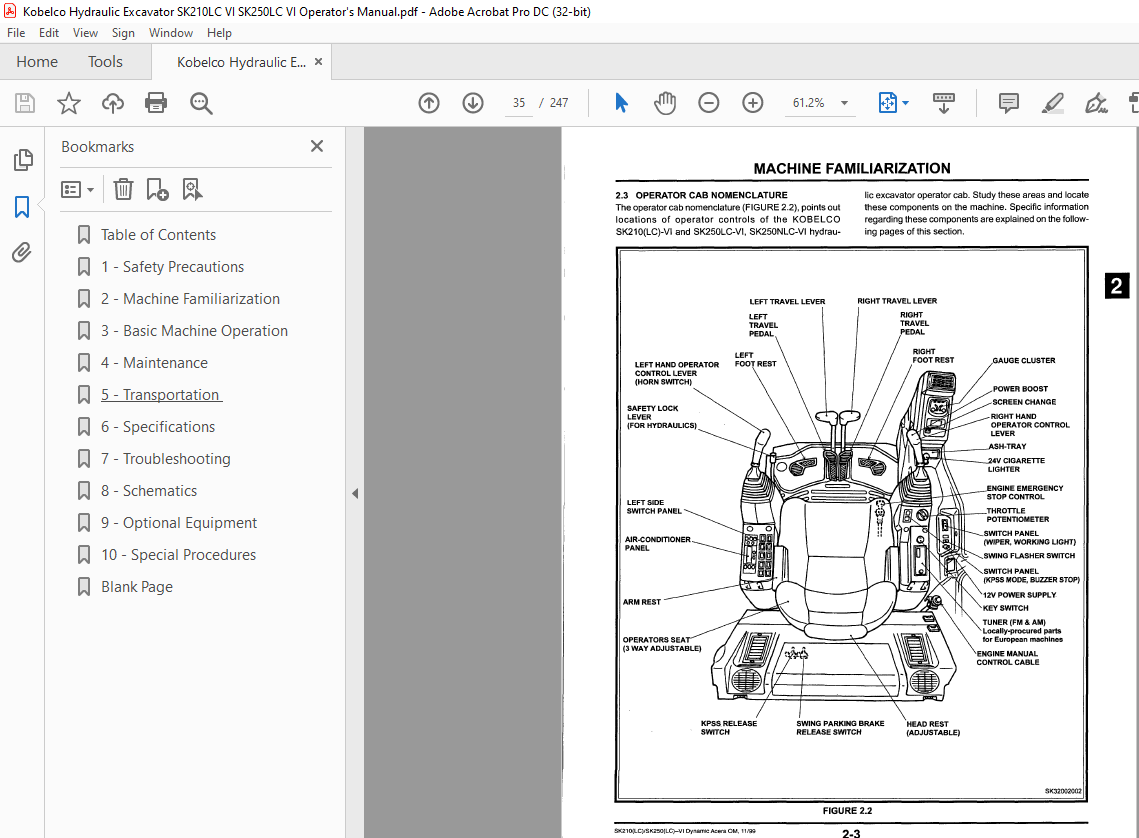Open the Attachments paperclip panel

(22, 253)
